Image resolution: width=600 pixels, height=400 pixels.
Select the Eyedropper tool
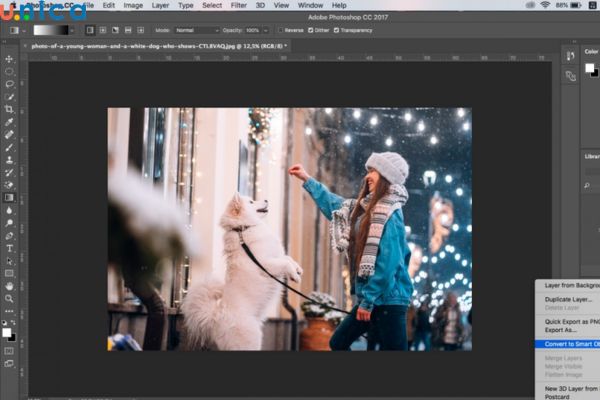pyautogui.click(x=9, y=122)
